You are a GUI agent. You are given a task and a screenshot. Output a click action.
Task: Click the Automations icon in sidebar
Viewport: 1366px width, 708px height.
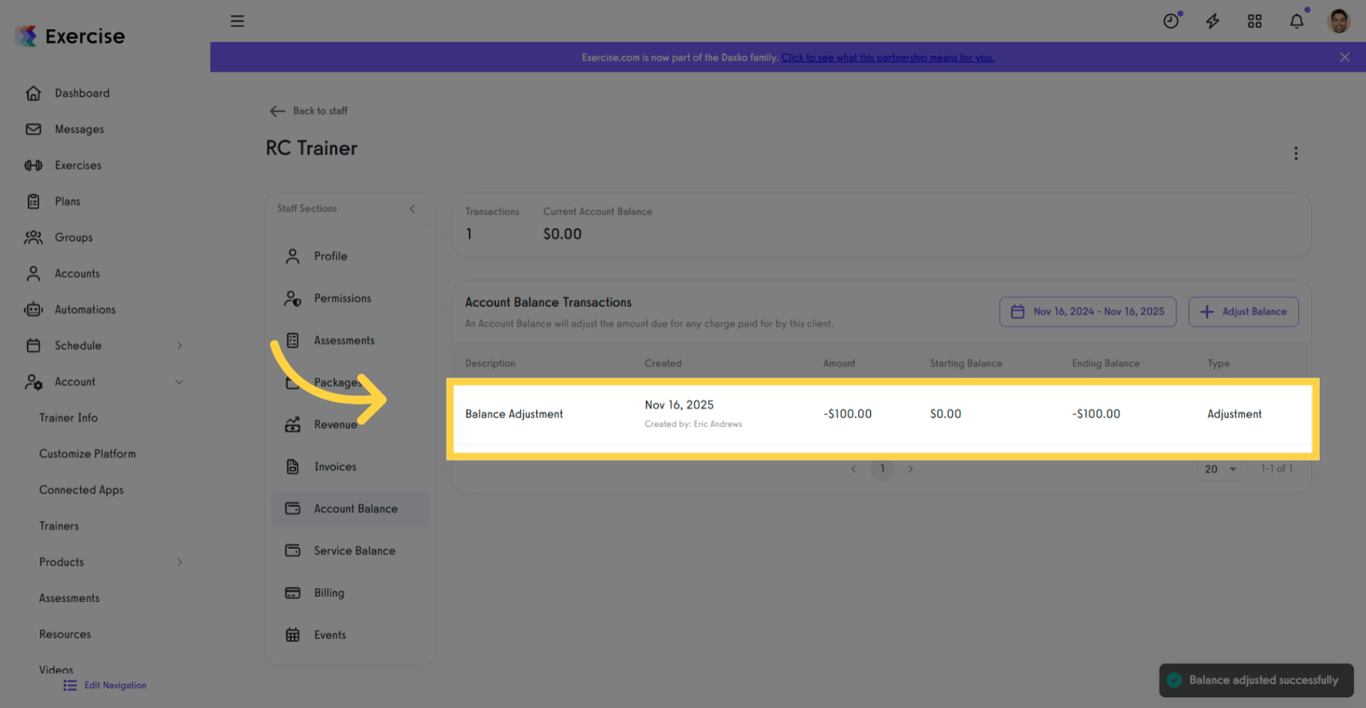pyautogui.click(x=33, y=309)
